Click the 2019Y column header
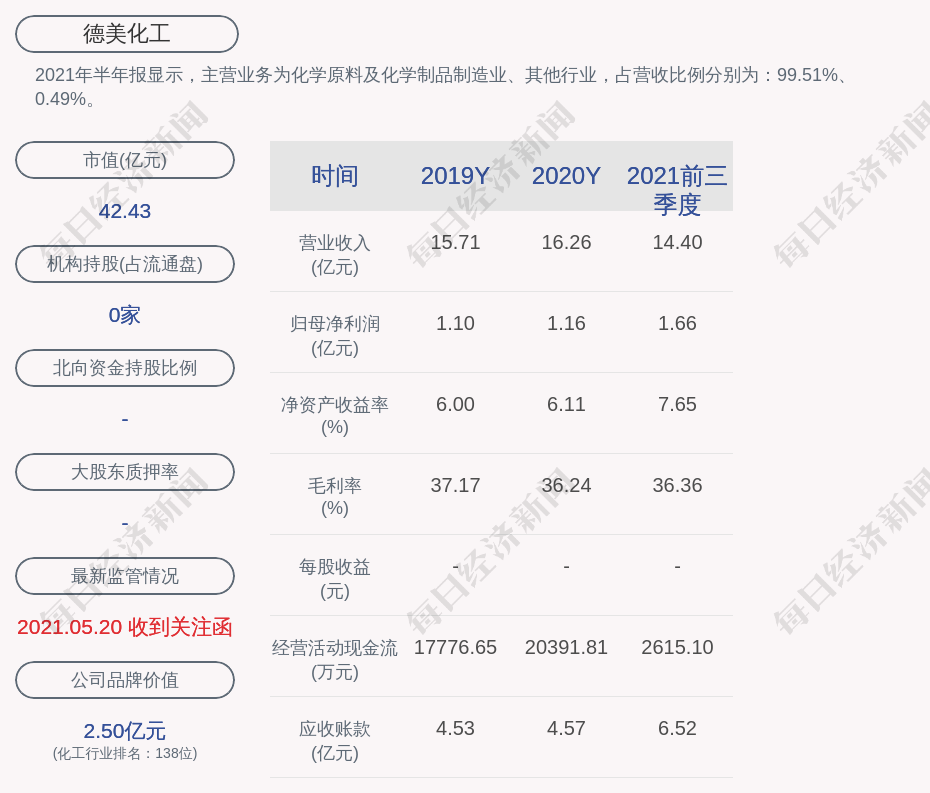The image size is (930, 793). 455,176
